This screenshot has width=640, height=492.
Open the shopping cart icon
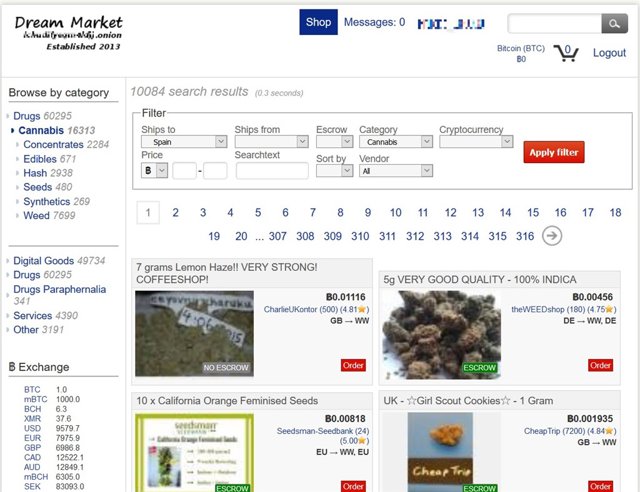(566, 53)
